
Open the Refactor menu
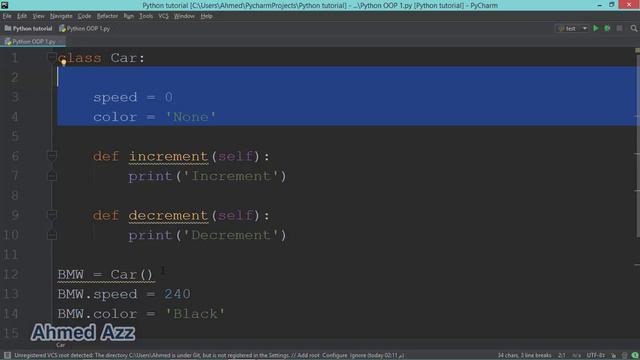107,16
